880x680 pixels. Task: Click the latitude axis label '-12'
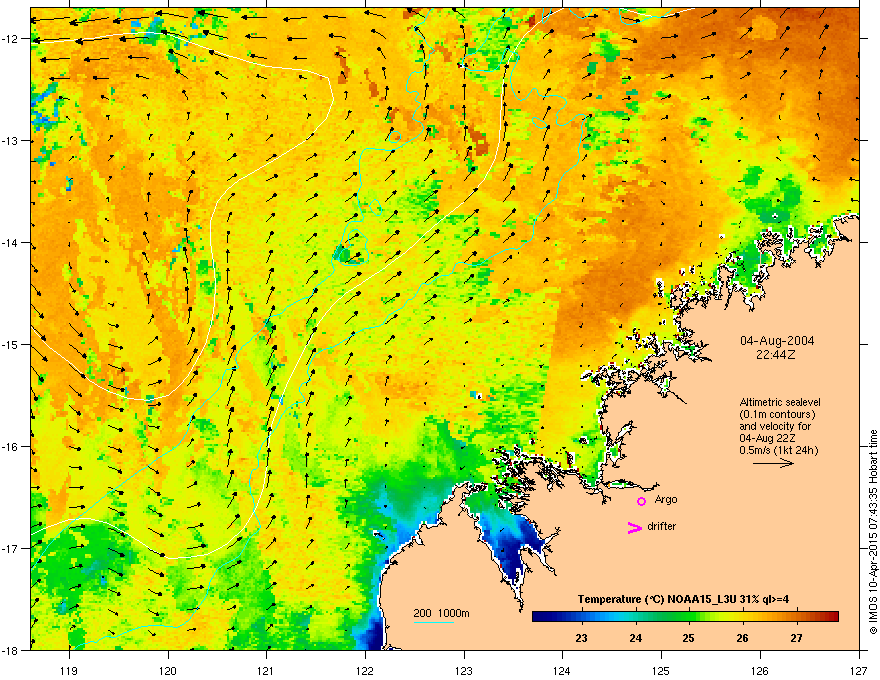[x=10, y=39]
